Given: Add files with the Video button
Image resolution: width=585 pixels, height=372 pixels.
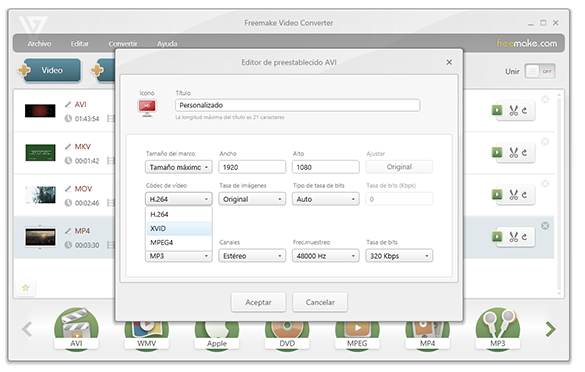Looking at the screenshot, I should (x=52, y=71).
